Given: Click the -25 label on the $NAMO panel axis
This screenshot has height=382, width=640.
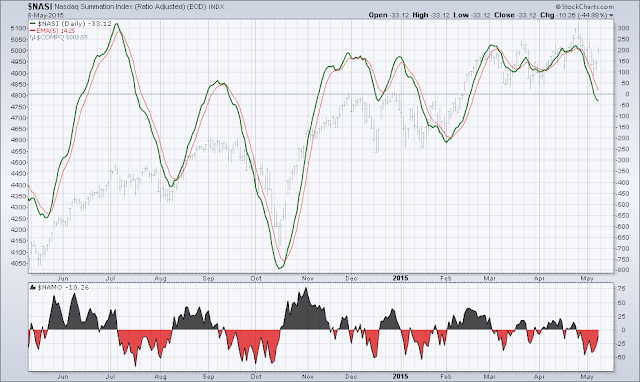Looking at the screenshot, I should pos(620,344).
